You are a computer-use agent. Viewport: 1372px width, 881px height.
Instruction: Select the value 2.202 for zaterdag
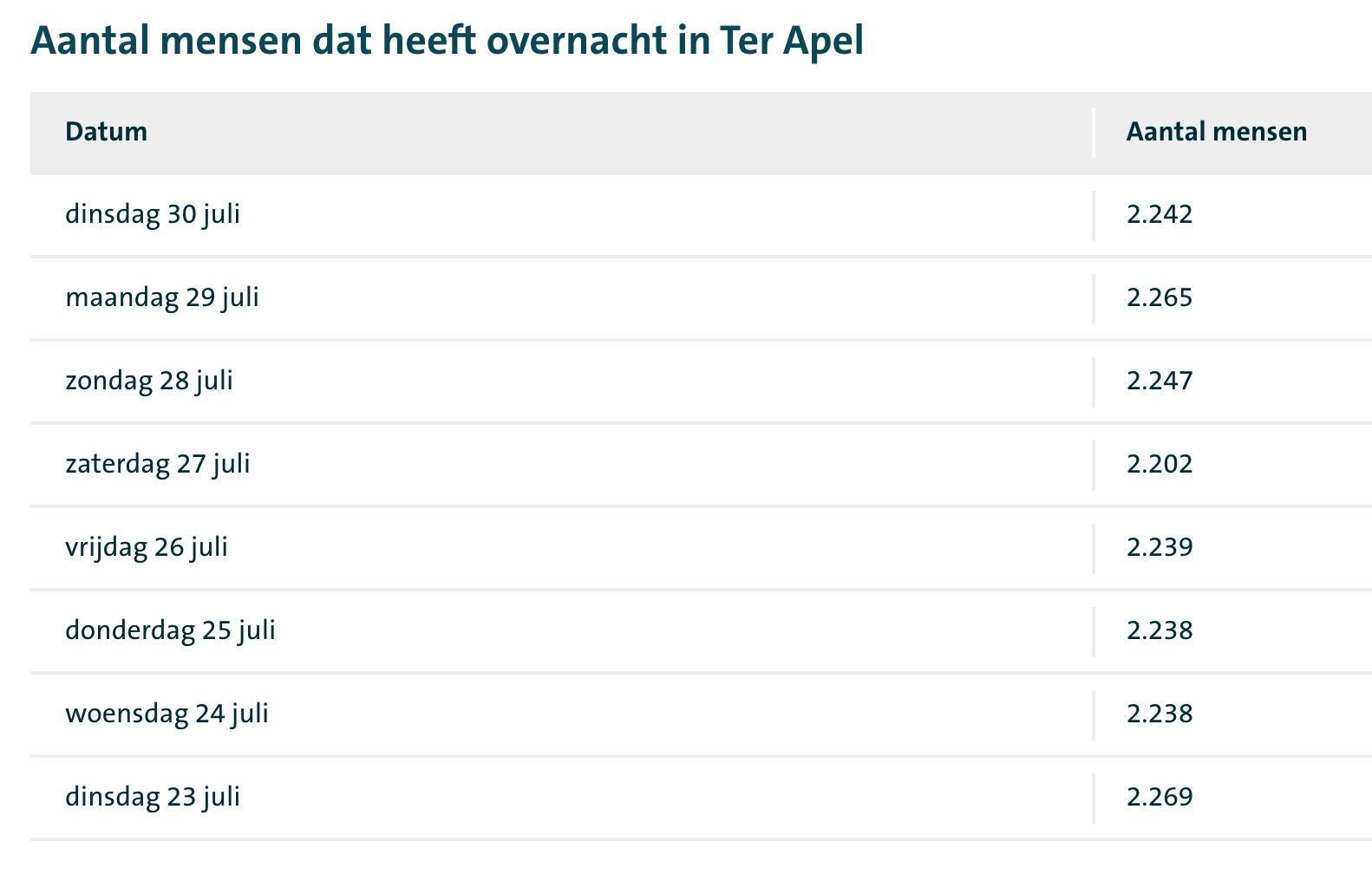pyautogui.click(x=1160, y=464)
